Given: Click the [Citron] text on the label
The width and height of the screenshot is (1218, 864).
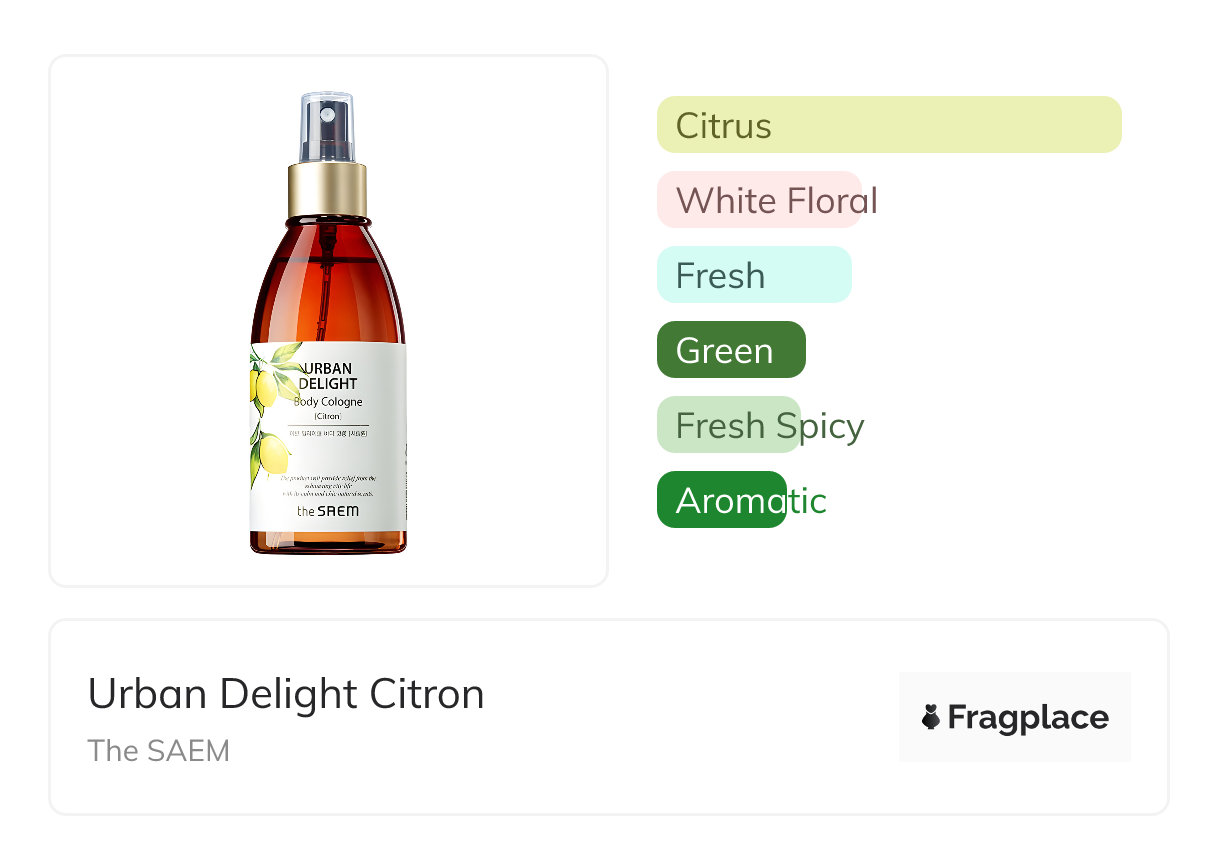Looking at the screenshot, I should point(328,416).
